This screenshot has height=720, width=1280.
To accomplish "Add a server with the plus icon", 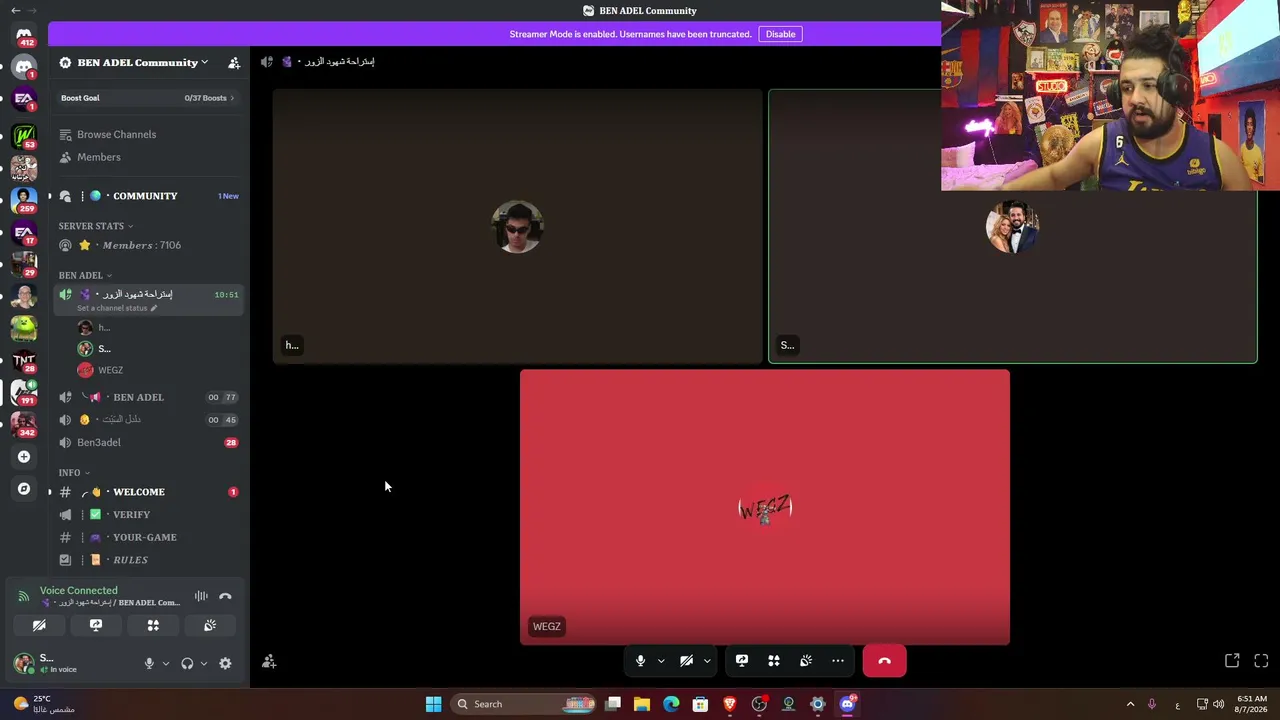I will click(x=24, y=457).
